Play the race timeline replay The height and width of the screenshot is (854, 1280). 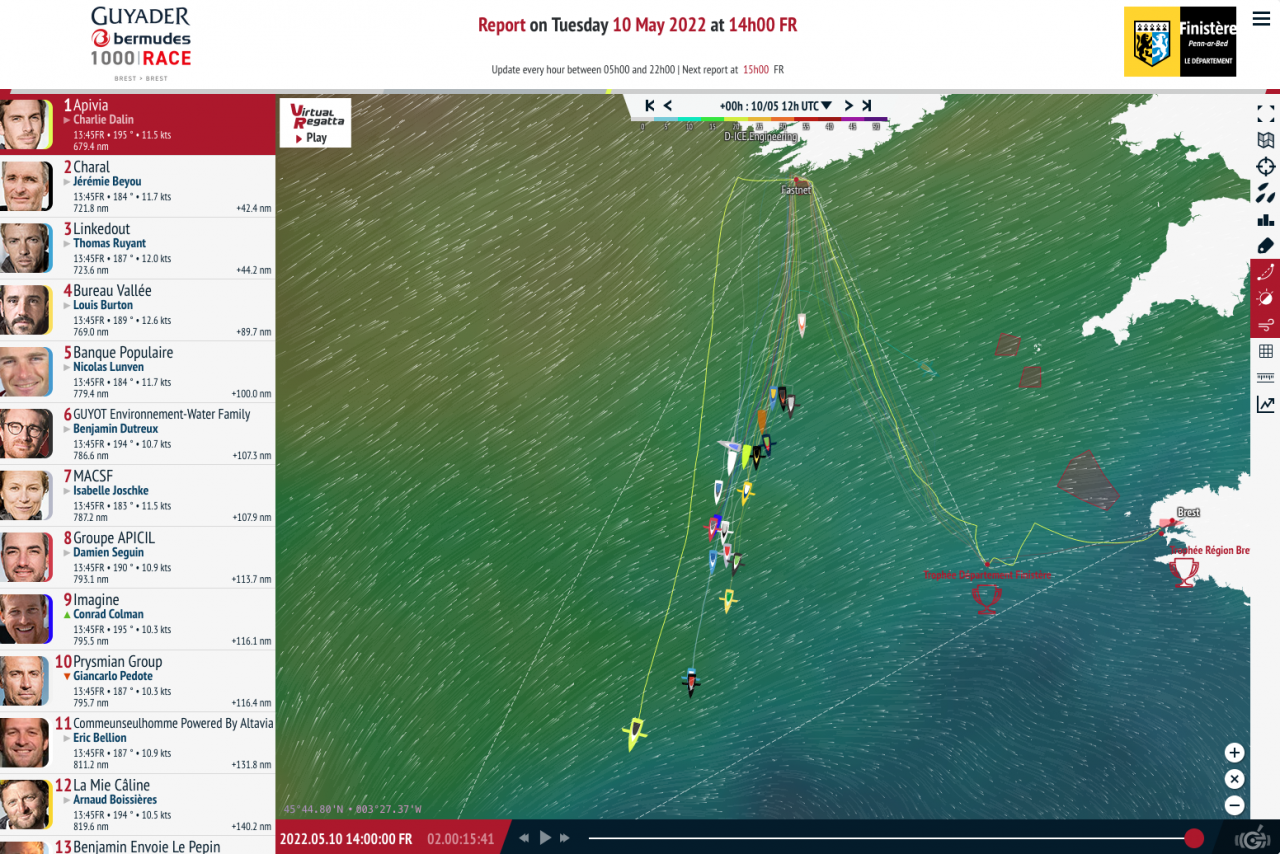[x=545, y=838]
